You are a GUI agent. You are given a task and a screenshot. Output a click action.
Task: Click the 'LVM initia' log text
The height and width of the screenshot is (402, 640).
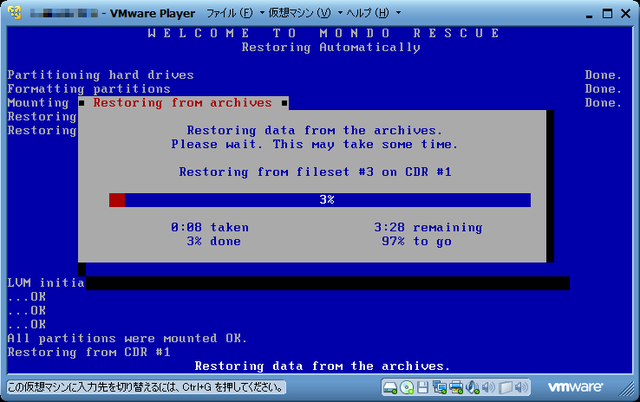[x=46, y=283]
